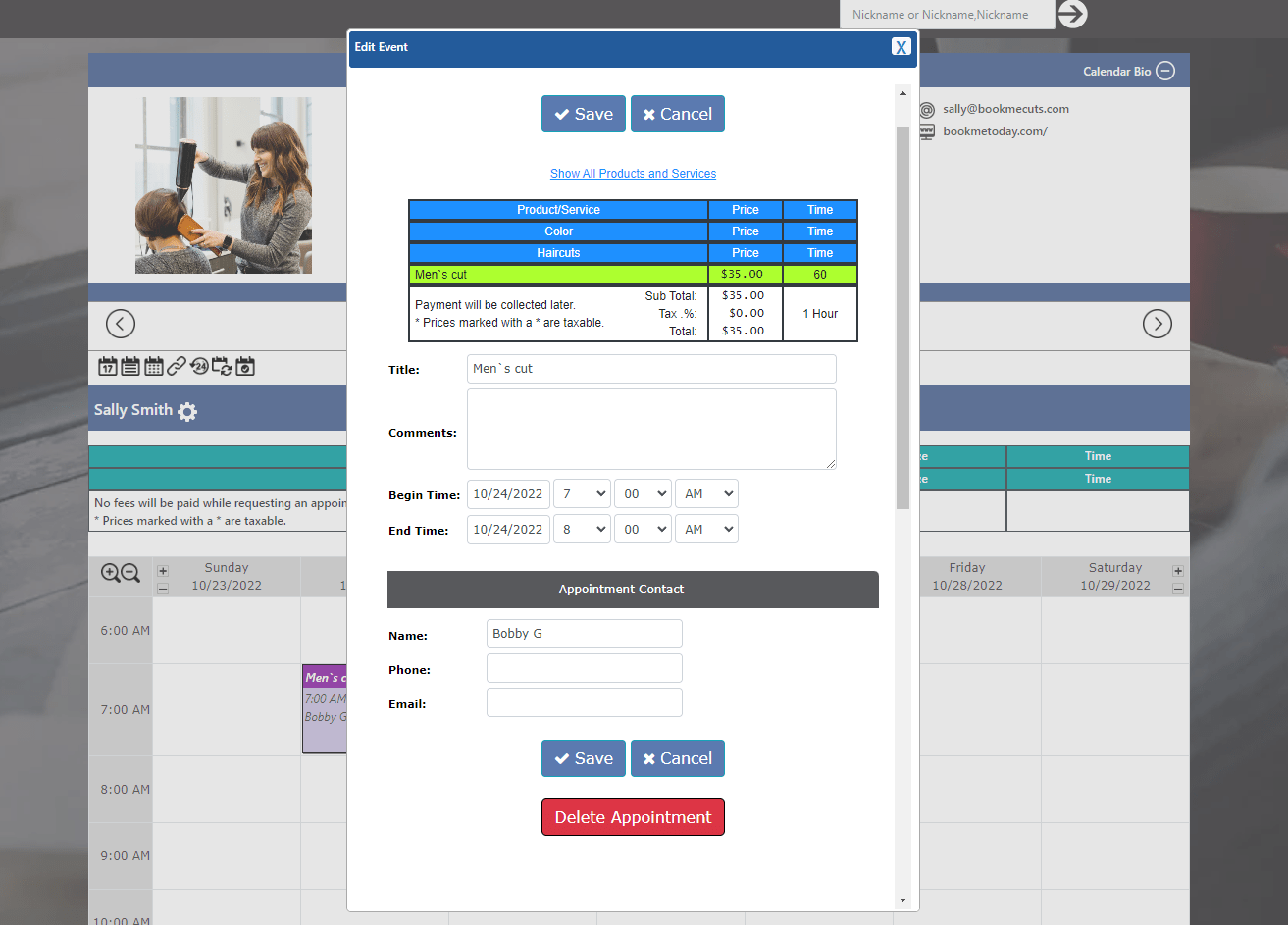The width and height of the screenshot is (1288, 925).
Task: Open the month grid calendar icon
Action: (x=153, y=367)
